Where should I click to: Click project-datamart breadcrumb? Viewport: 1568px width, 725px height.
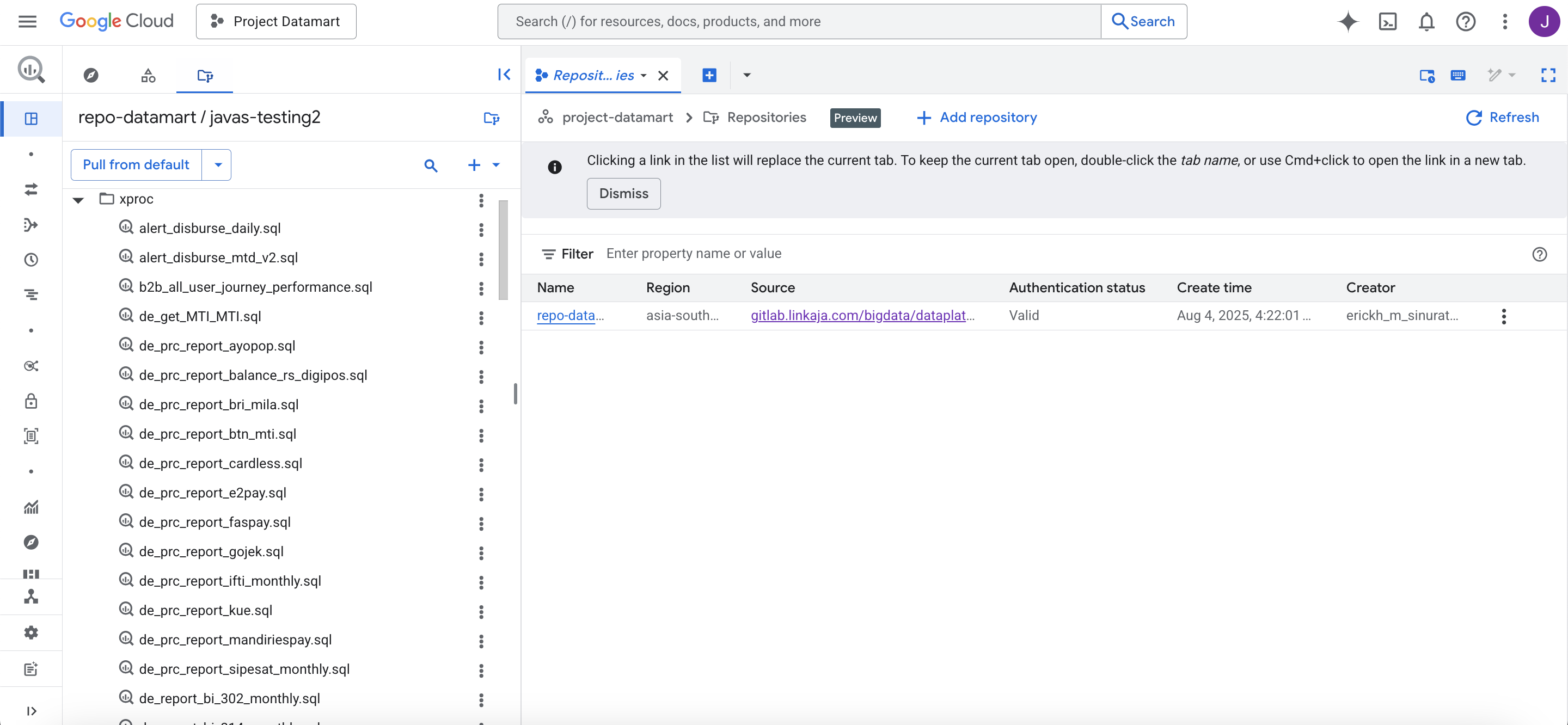pos(617,118)
